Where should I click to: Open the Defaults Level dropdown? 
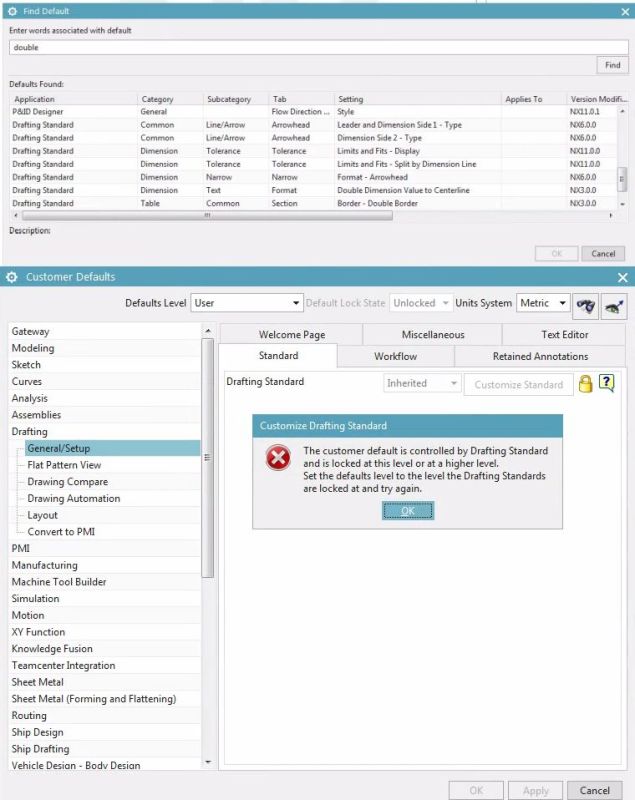pyautogui.click(x=247, y=303)
